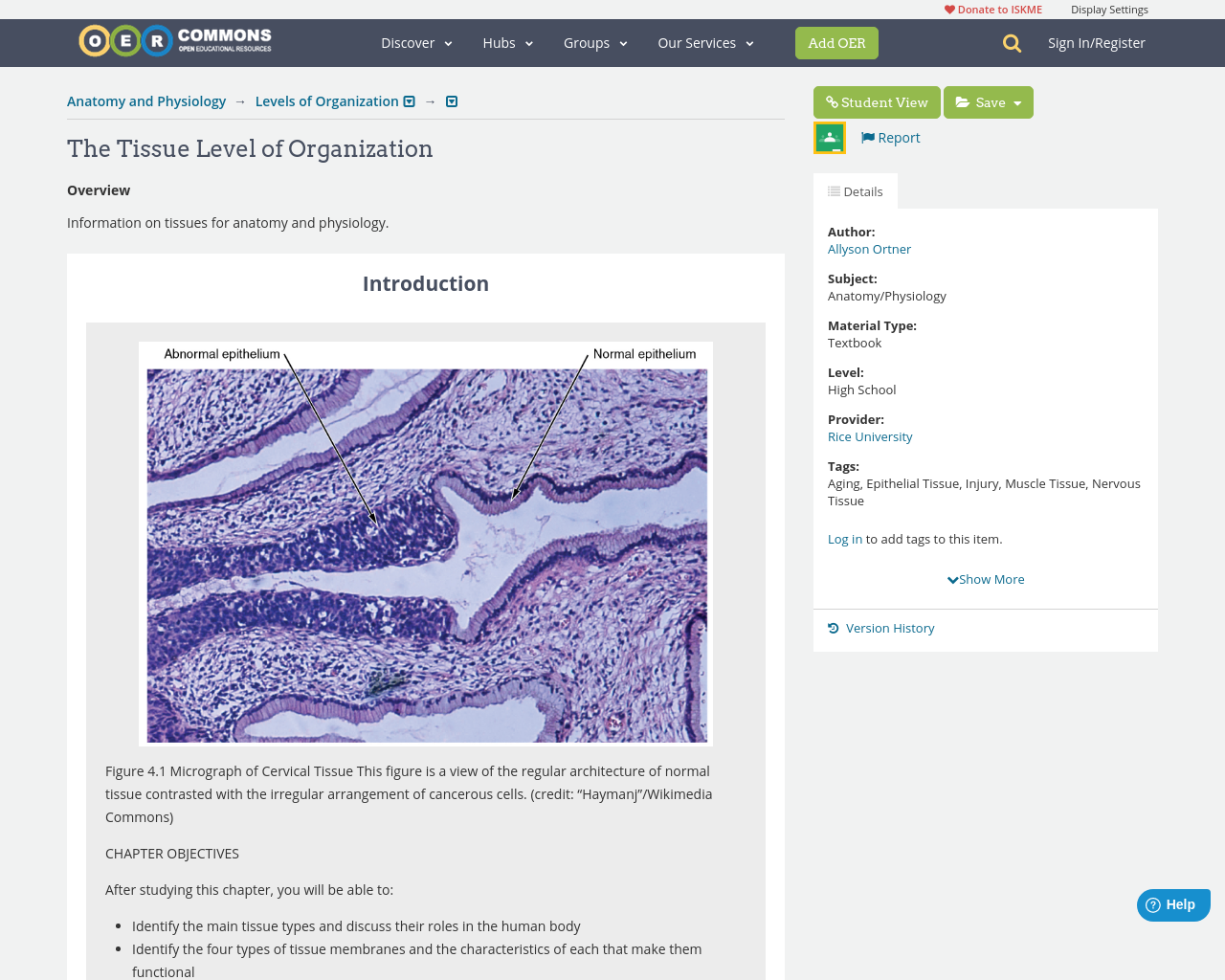Click the Add OER button
The width and height of the screenshot is (1225, 980).
pos(836,43)
